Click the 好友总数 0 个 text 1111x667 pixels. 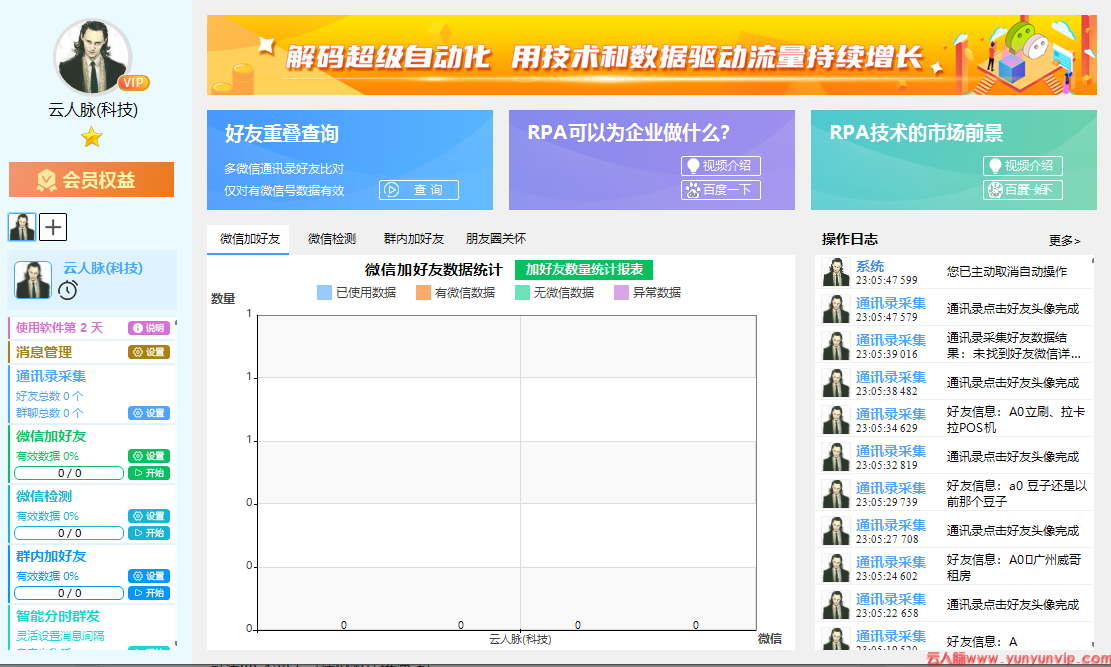coord(50,396)
